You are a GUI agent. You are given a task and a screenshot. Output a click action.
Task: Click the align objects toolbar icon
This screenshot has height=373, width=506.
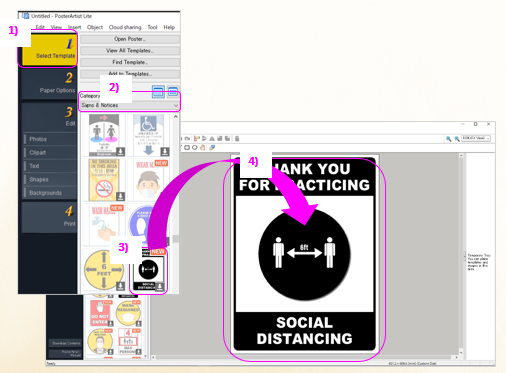(197, 138)
